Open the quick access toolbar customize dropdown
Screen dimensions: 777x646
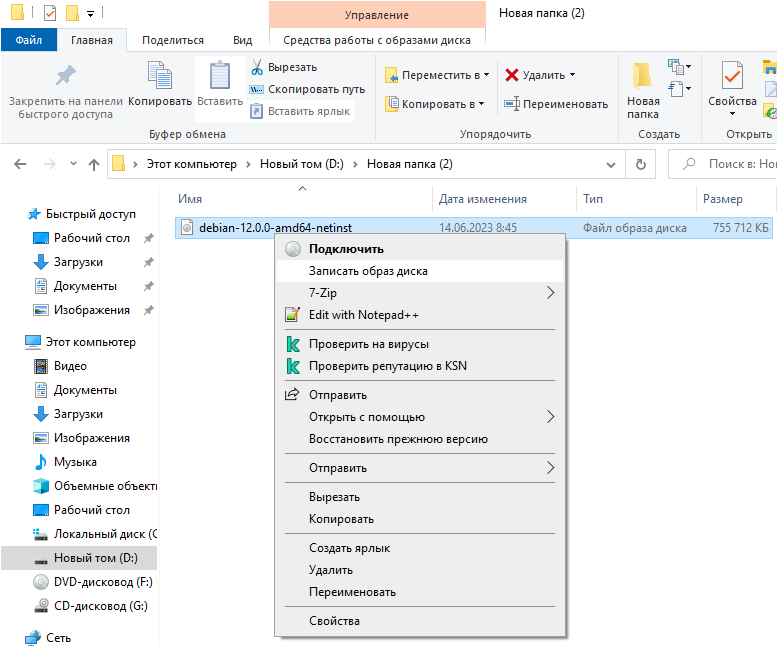coord(91,14)
